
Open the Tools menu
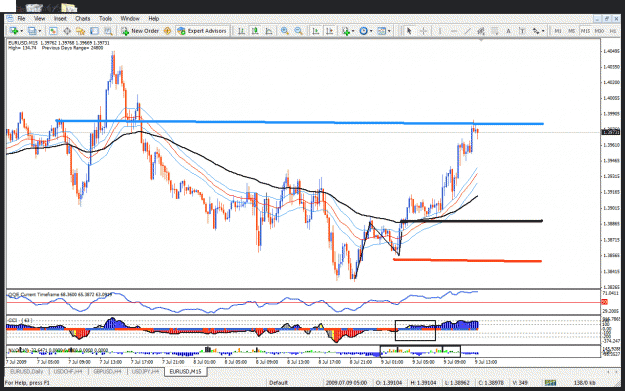pos(105,18)
